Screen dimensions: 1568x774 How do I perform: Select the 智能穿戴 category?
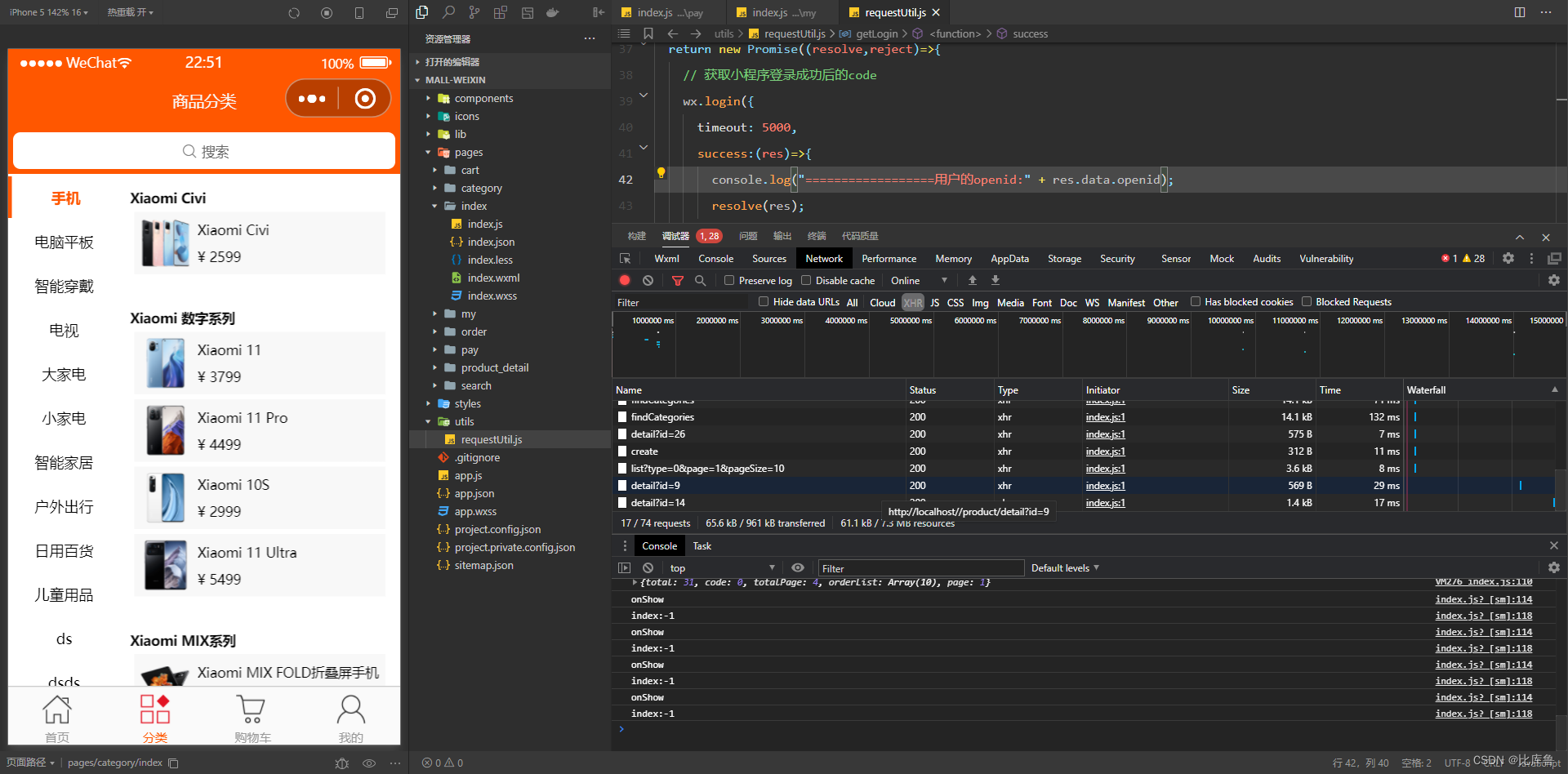[x=64, y=287]
